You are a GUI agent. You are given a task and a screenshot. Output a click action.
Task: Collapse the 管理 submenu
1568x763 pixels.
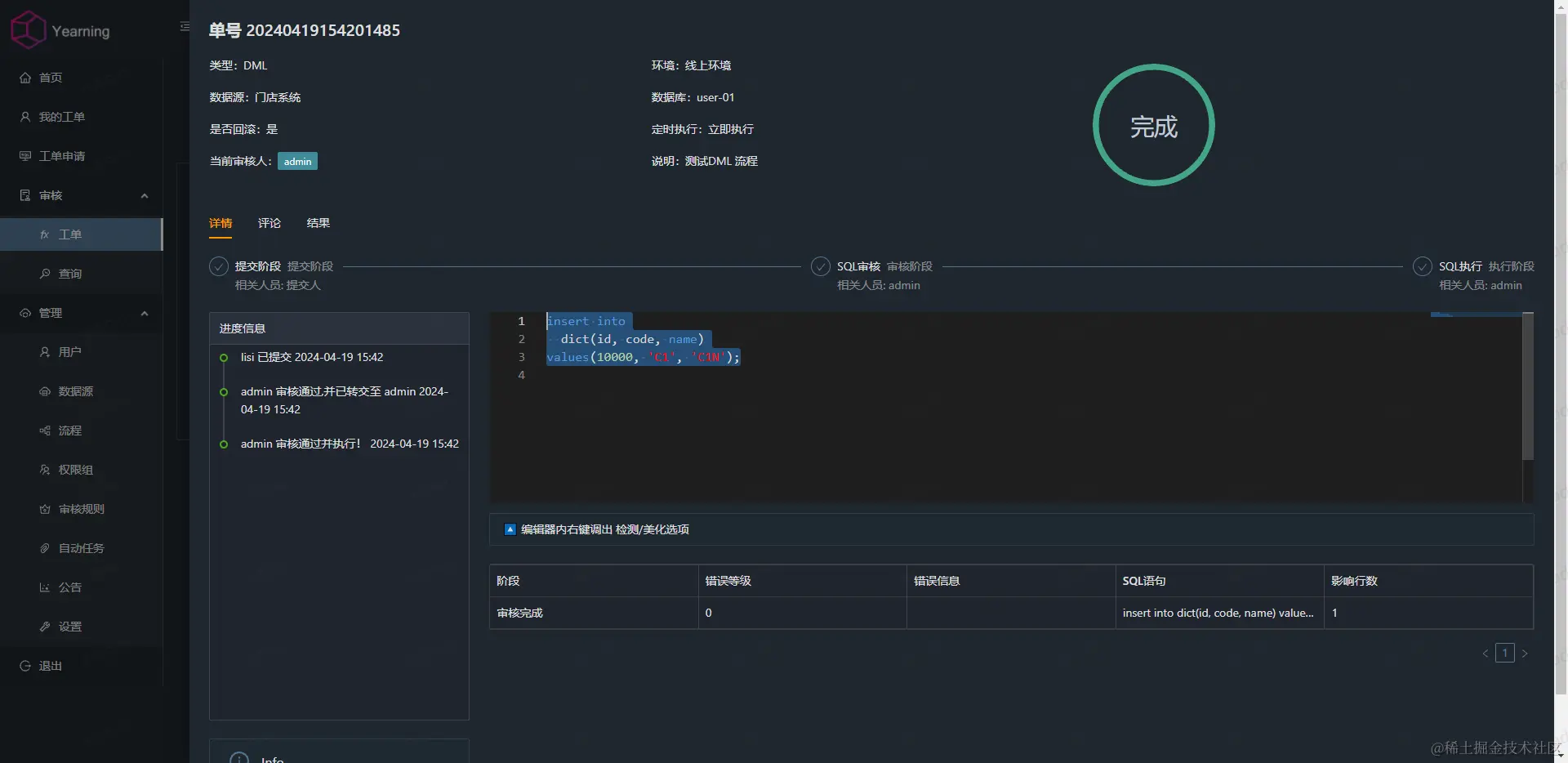pos(145,314)
